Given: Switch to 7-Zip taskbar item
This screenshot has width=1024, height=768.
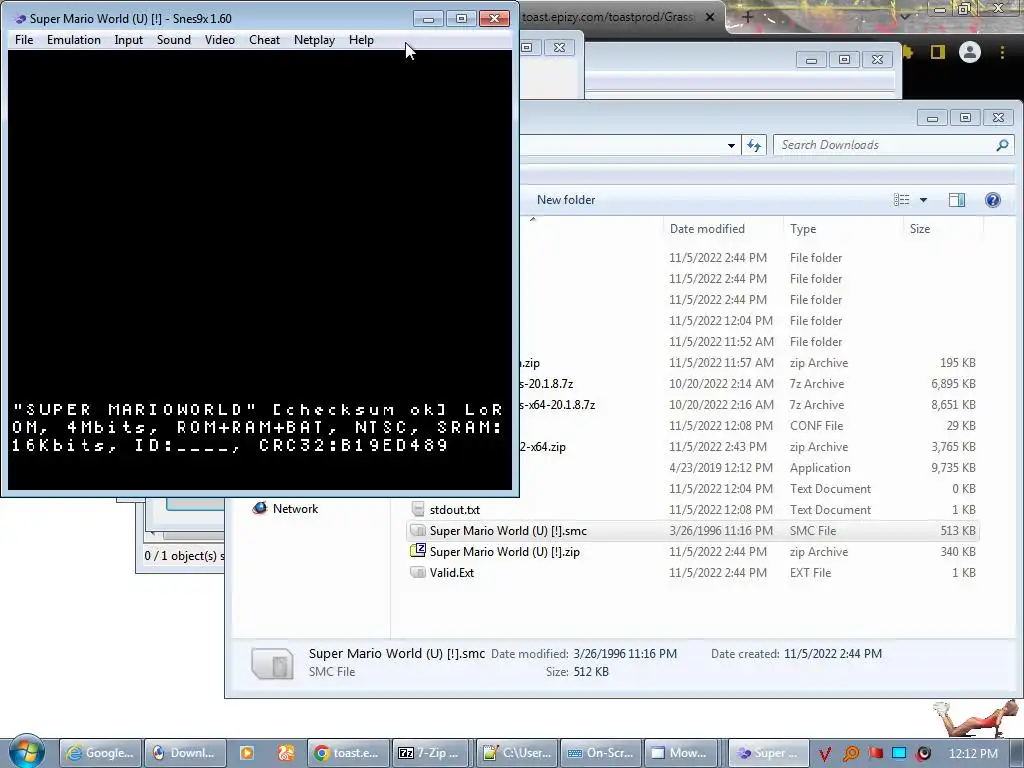Looking at the screenshot, I should (432, 753).
